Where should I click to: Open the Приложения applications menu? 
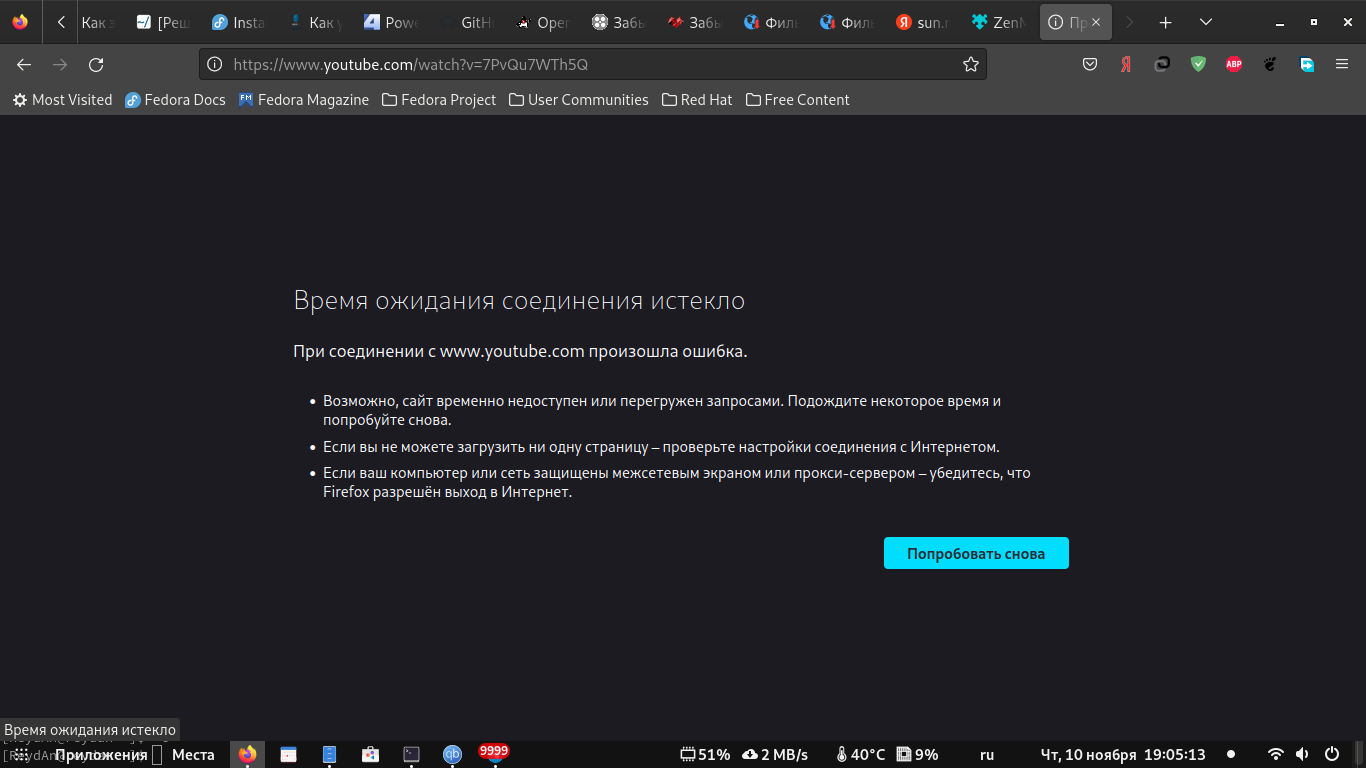click(x=101, y=754)
